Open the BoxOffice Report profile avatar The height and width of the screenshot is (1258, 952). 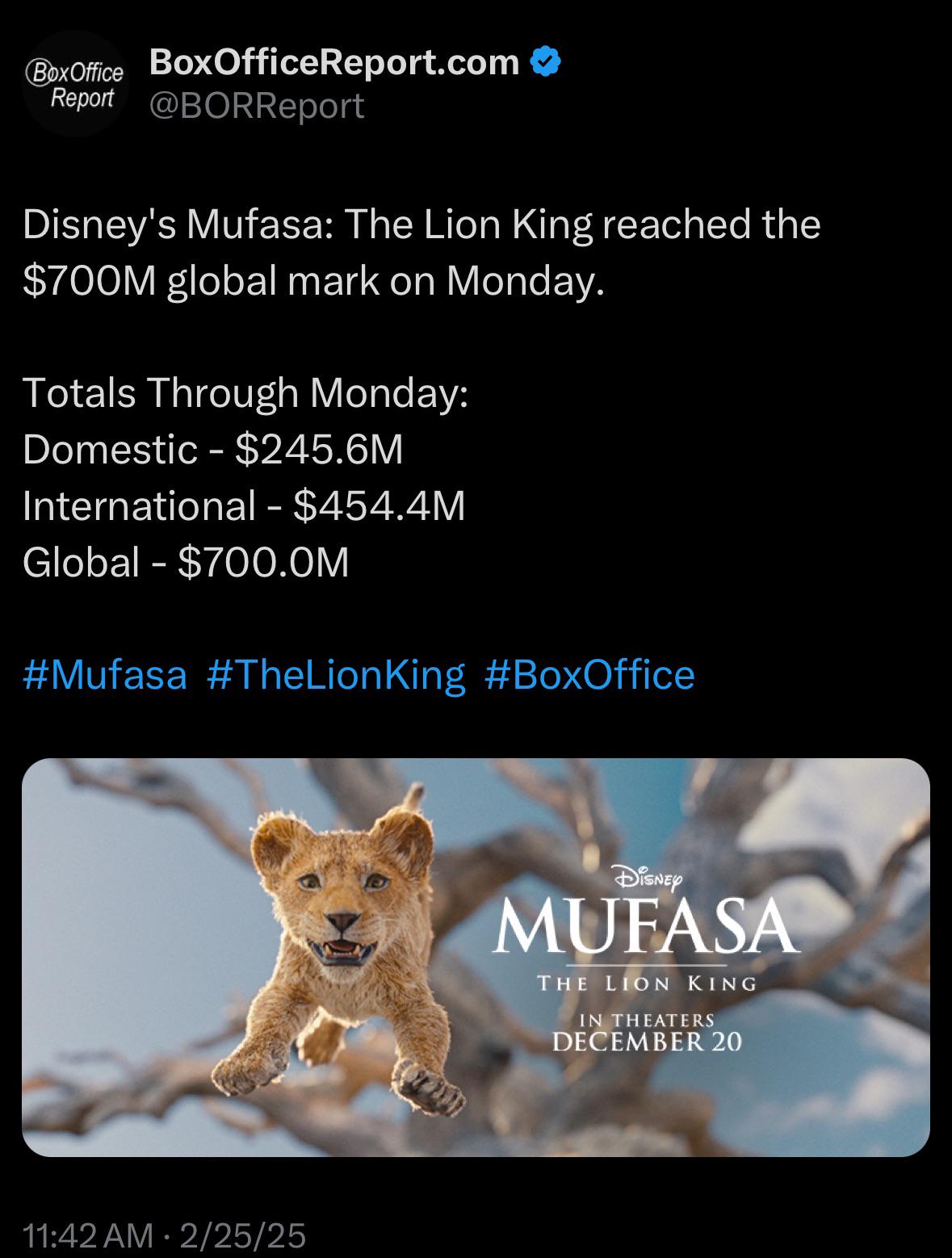[x=75, y=84]
